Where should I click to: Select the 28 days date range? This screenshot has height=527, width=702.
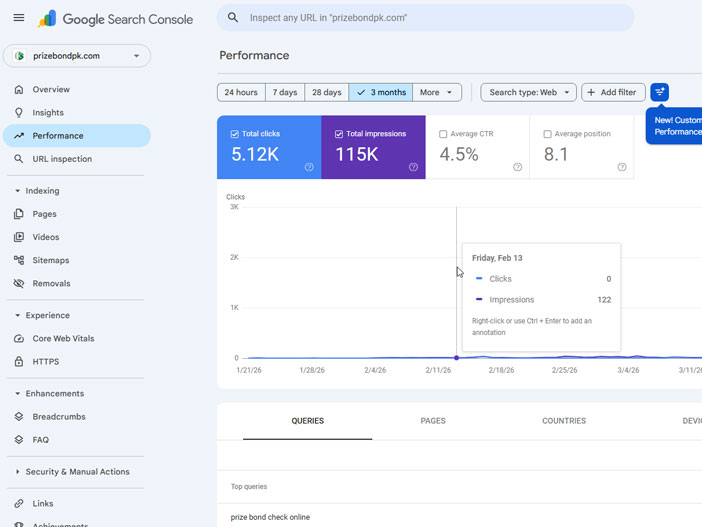point(326,92)
